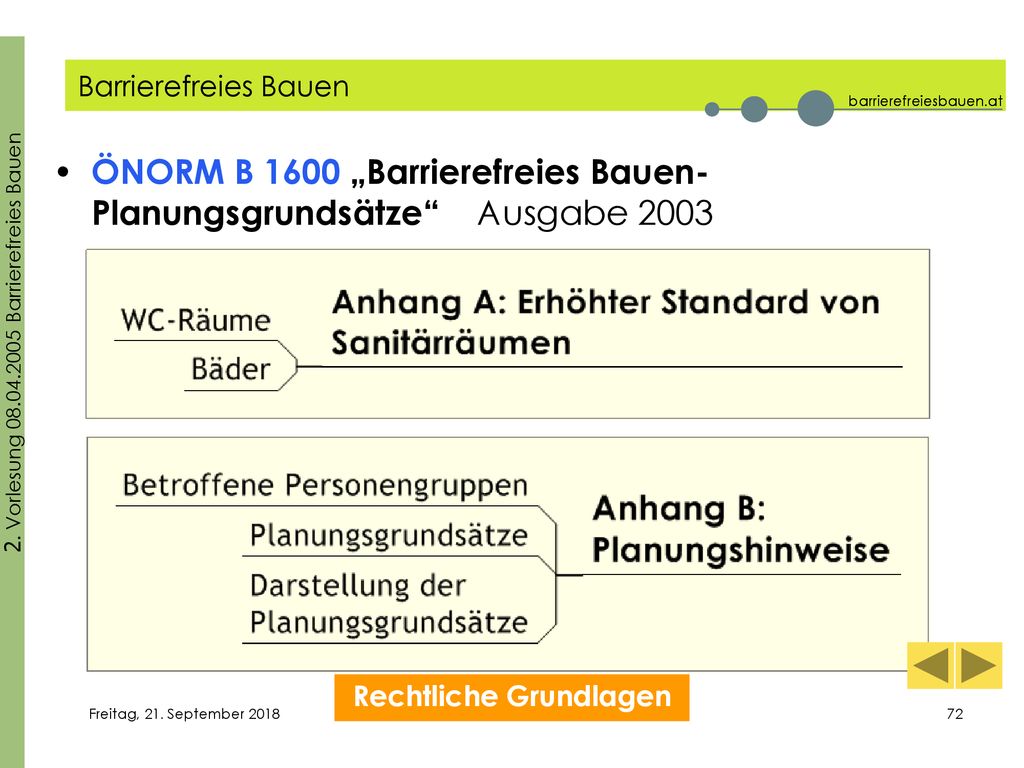This screenshot has width=1024, height=768.
Task: Click the orange Rechtliche Grundlagen button
Action: (511, 697)
